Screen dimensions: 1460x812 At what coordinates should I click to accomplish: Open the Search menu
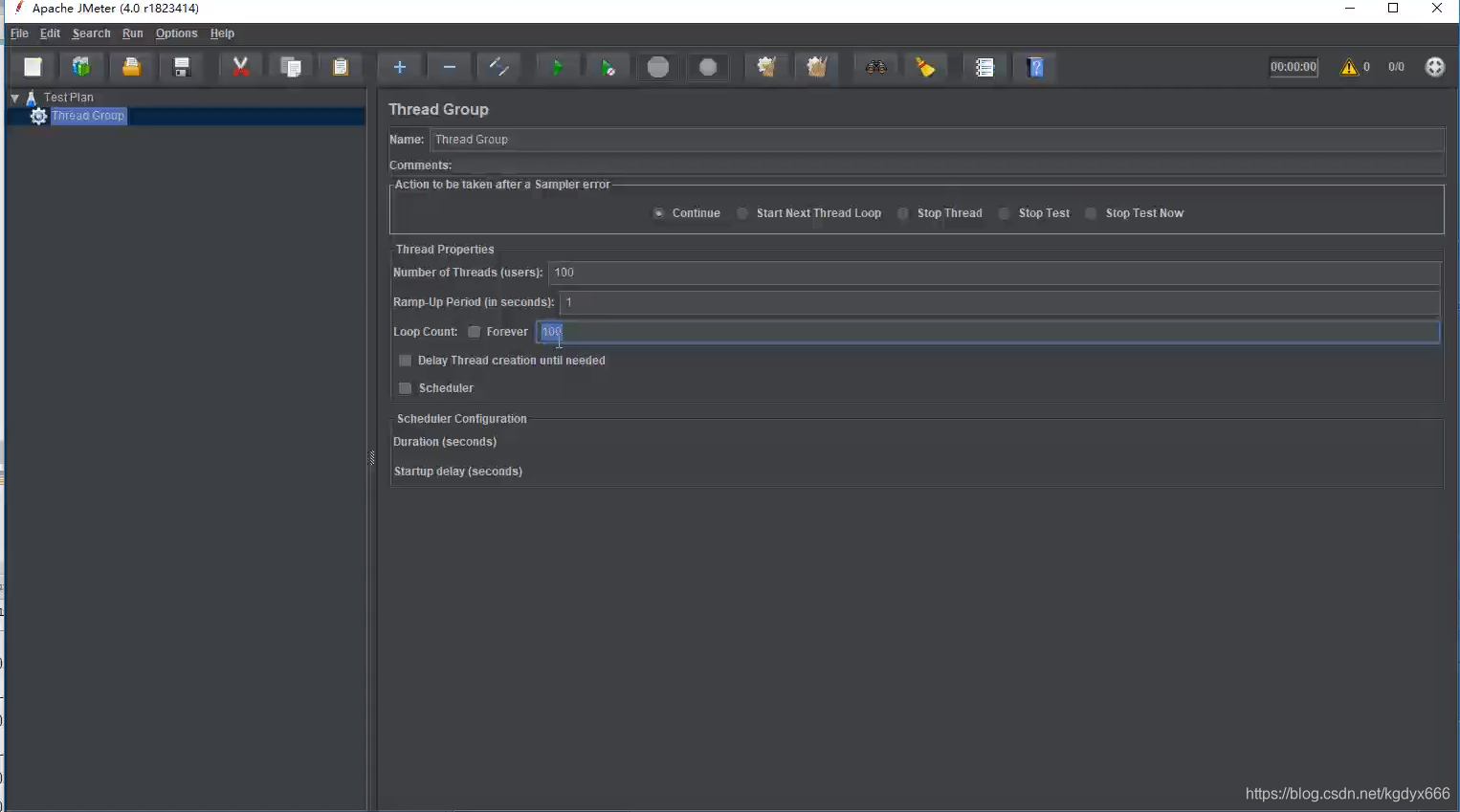(91, 33)
